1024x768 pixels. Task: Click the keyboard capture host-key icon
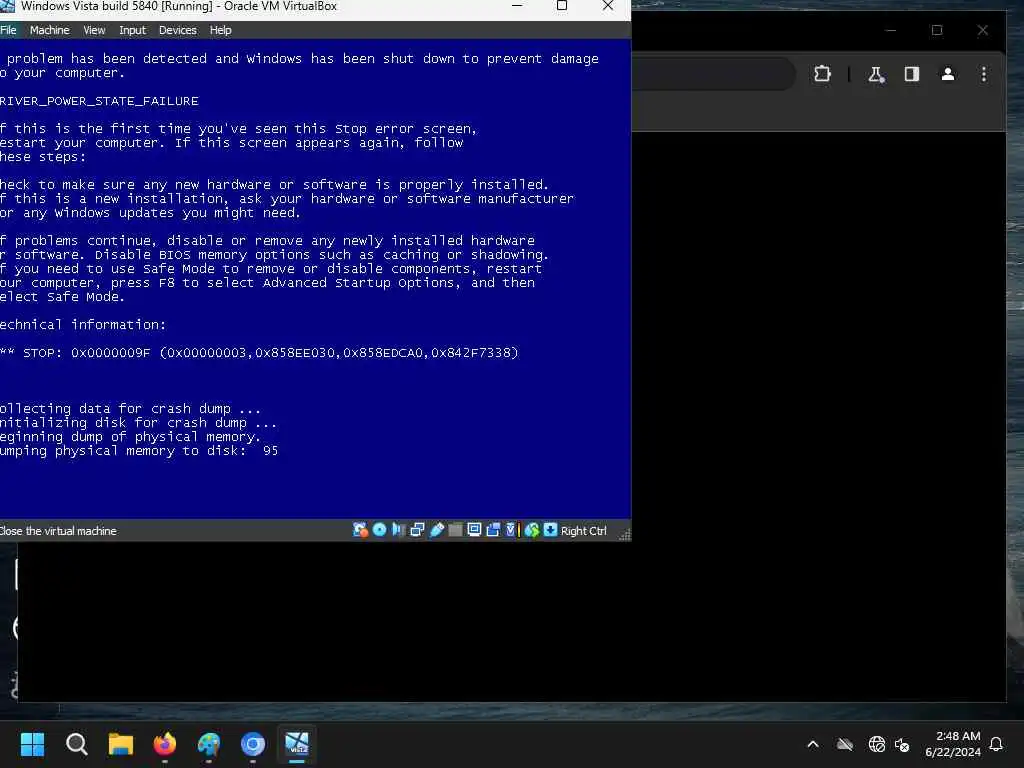[550, 530]
